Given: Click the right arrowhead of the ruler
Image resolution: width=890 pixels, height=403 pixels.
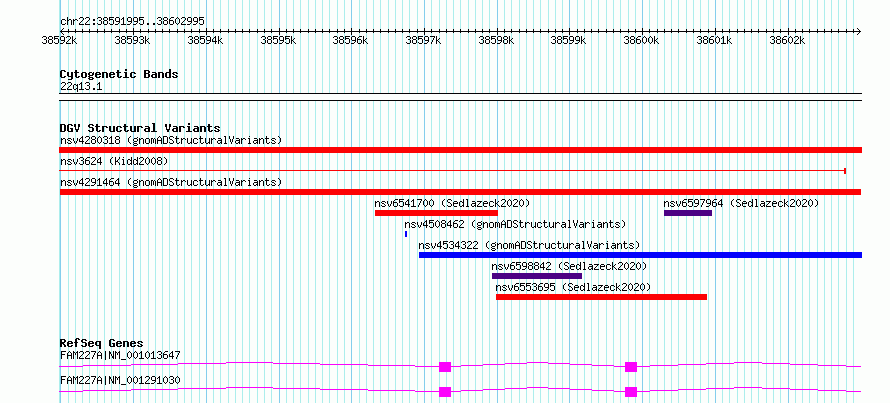Looking at the screenshot, I should point(859,31).
